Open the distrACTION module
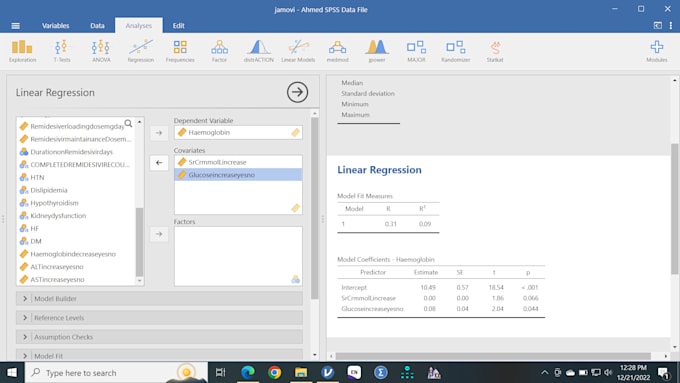This screenshot has height=383, width=680. click(x=258, y=51)
